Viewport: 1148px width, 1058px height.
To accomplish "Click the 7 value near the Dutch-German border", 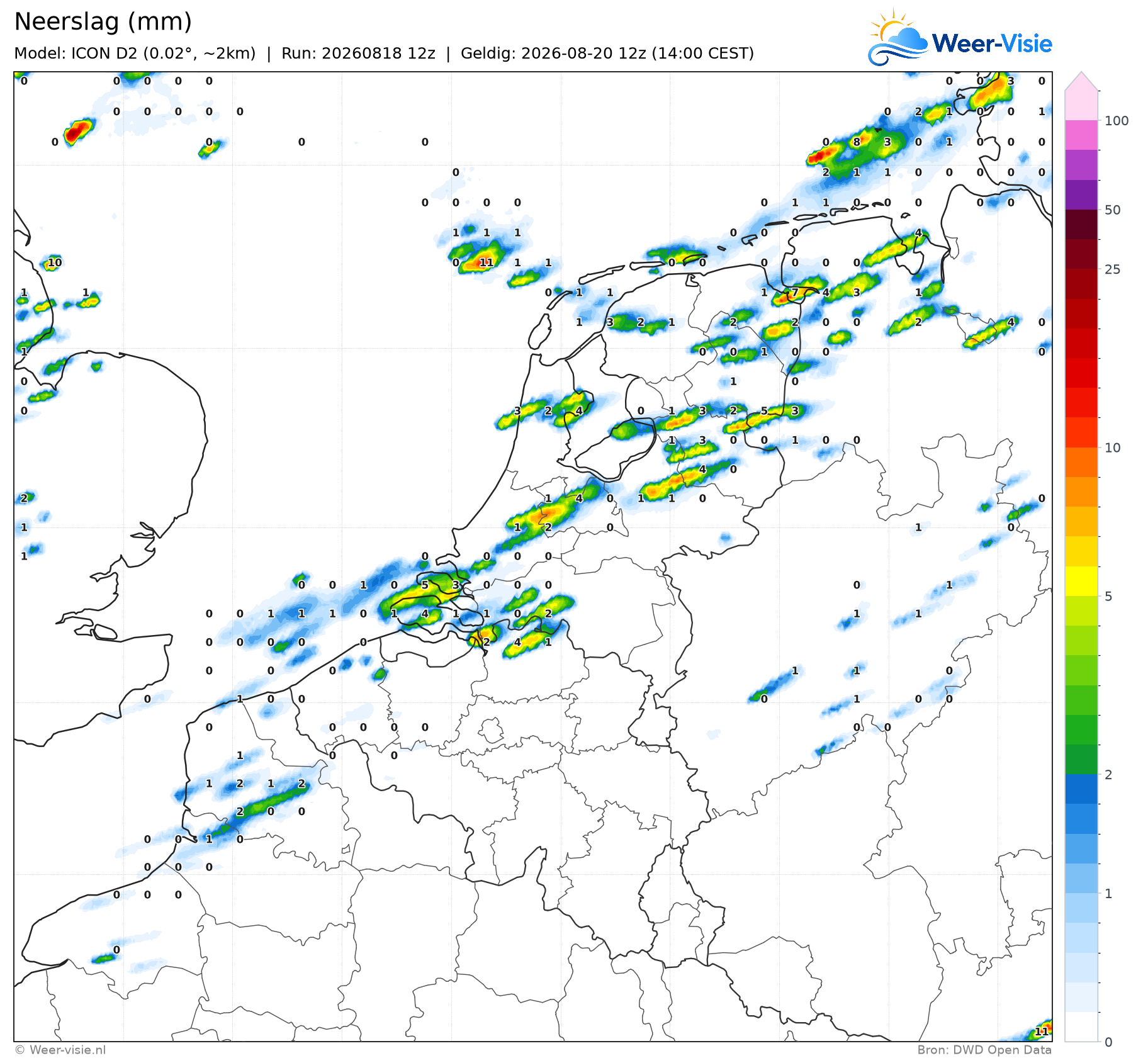I will (x=795, y=292).
